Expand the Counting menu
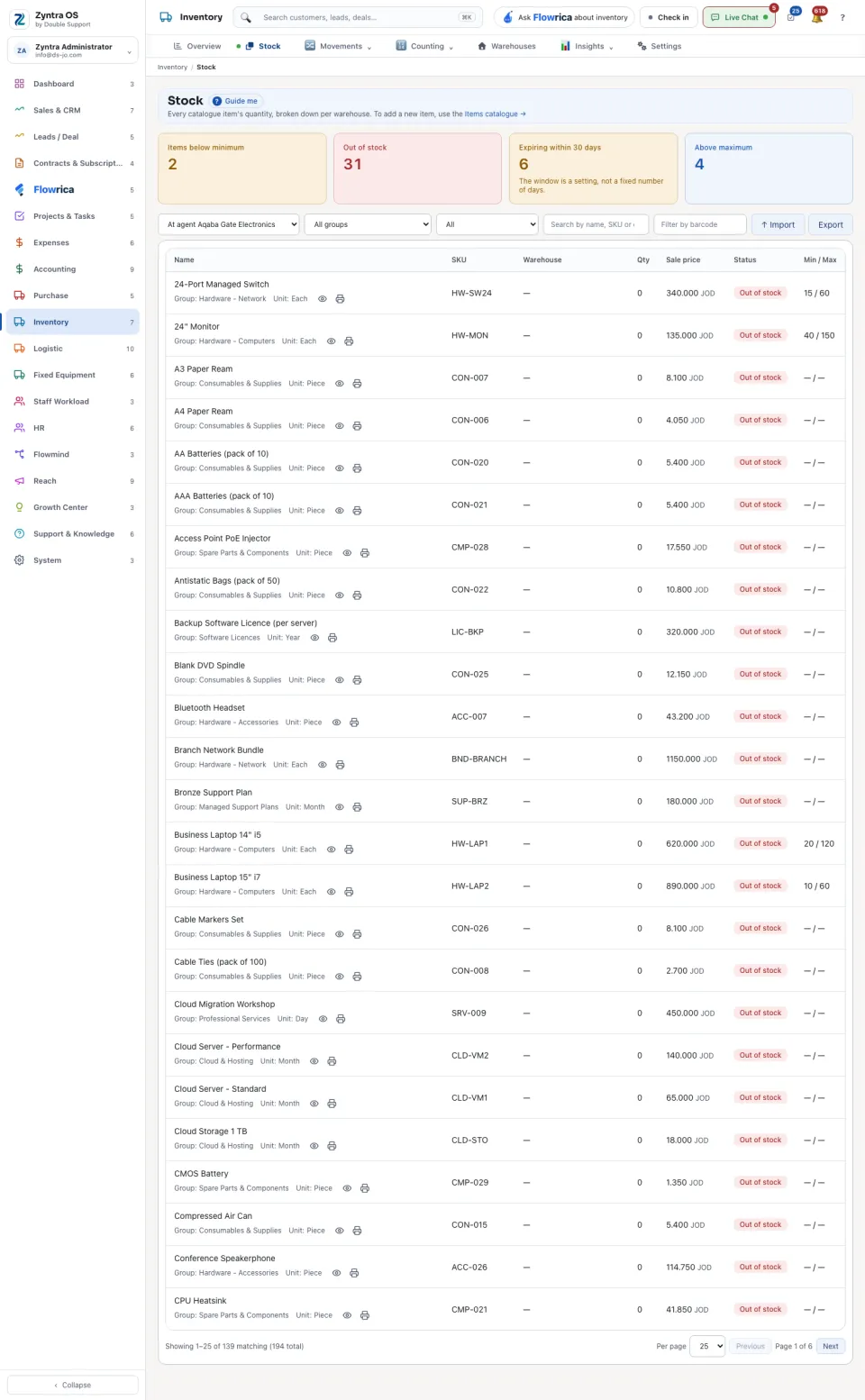 (424, 46)
